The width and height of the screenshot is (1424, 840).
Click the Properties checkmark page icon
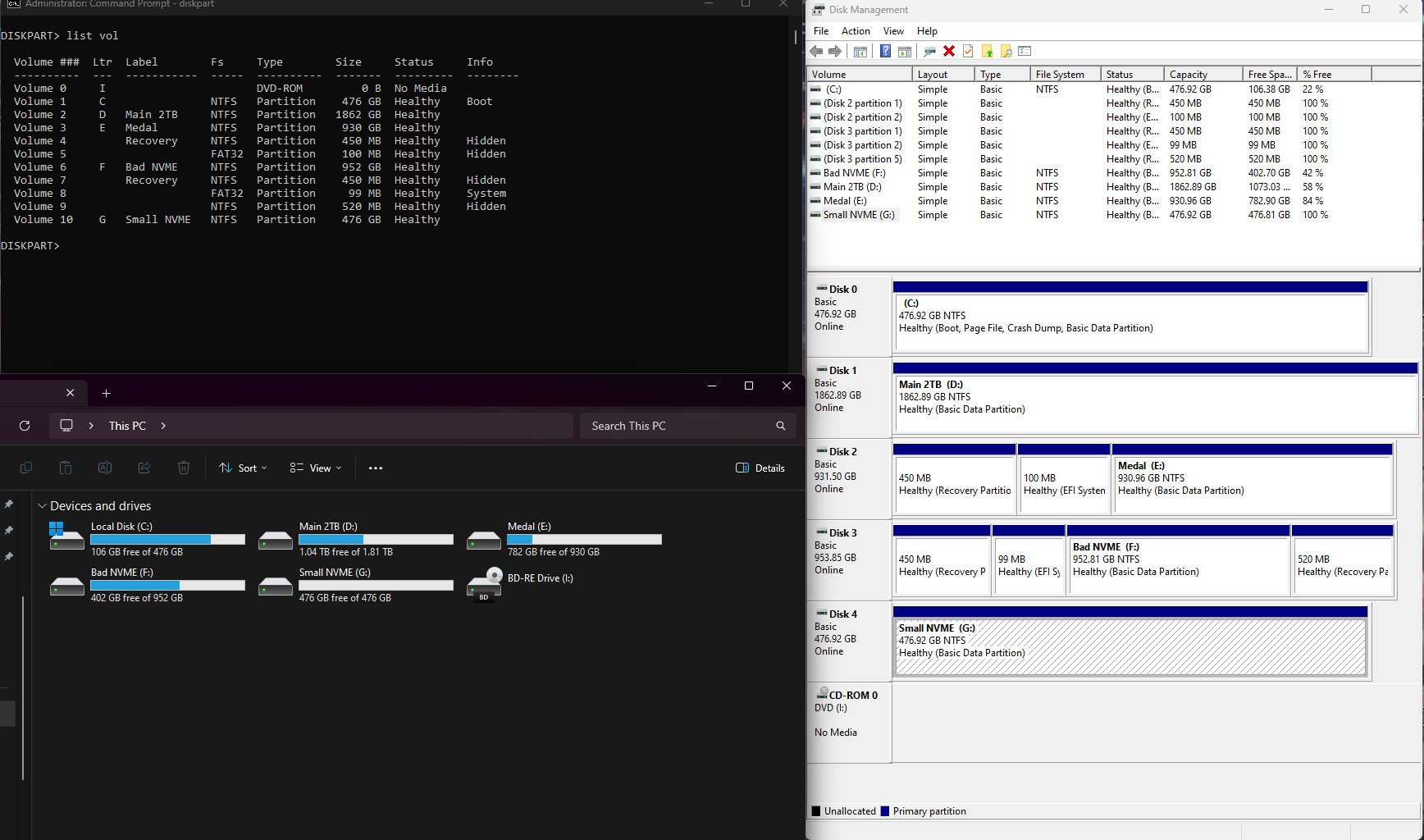(968, 52)
